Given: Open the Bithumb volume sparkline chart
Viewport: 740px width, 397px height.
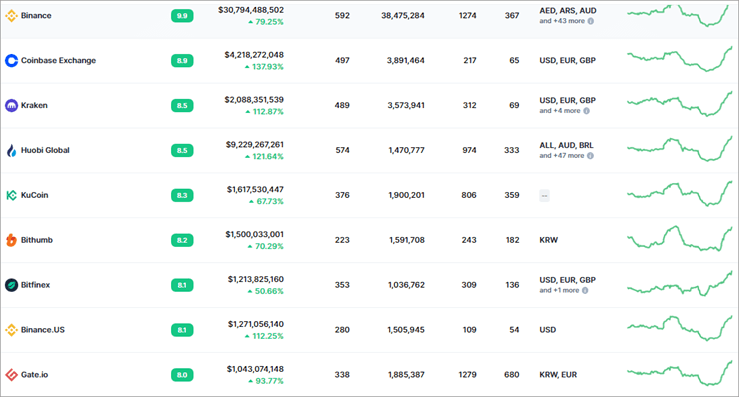Looking at the screenshot, I should [680, 238].
